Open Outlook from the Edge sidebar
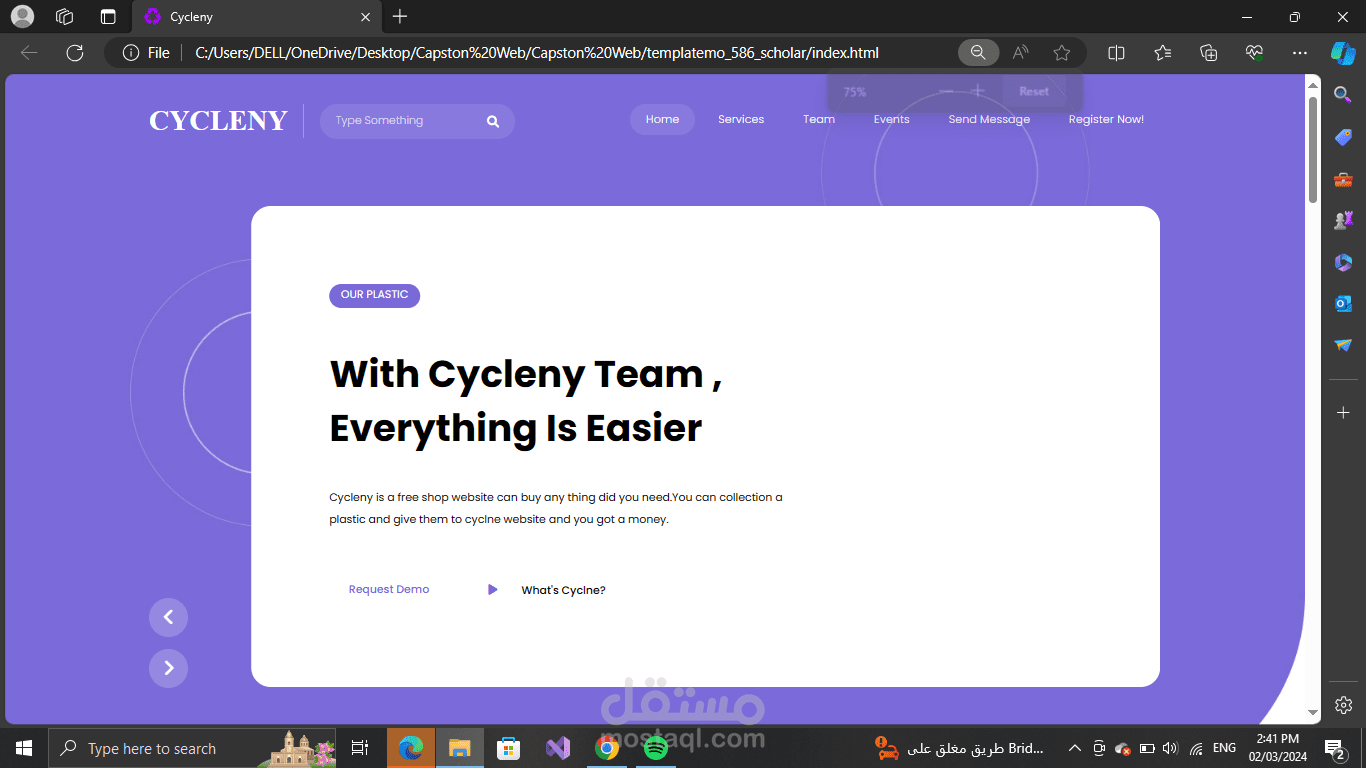1366x768 pixels. [1343, 303]
